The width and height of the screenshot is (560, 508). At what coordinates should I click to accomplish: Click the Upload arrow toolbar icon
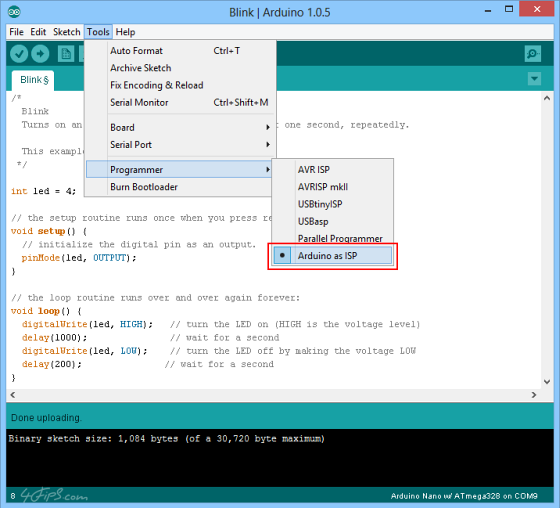(x=40, y=54)
